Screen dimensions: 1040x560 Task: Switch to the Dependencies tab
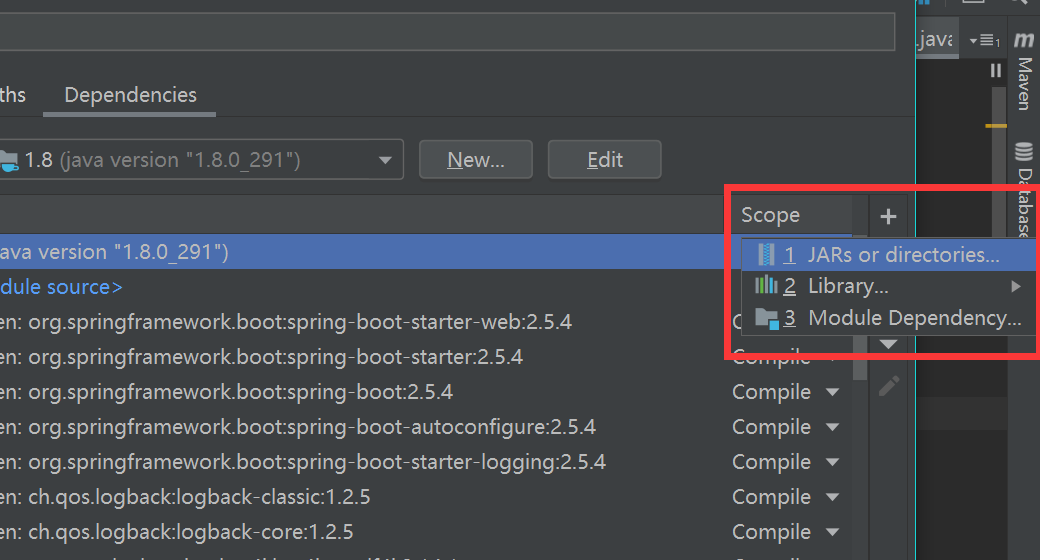tap(130, 96)
